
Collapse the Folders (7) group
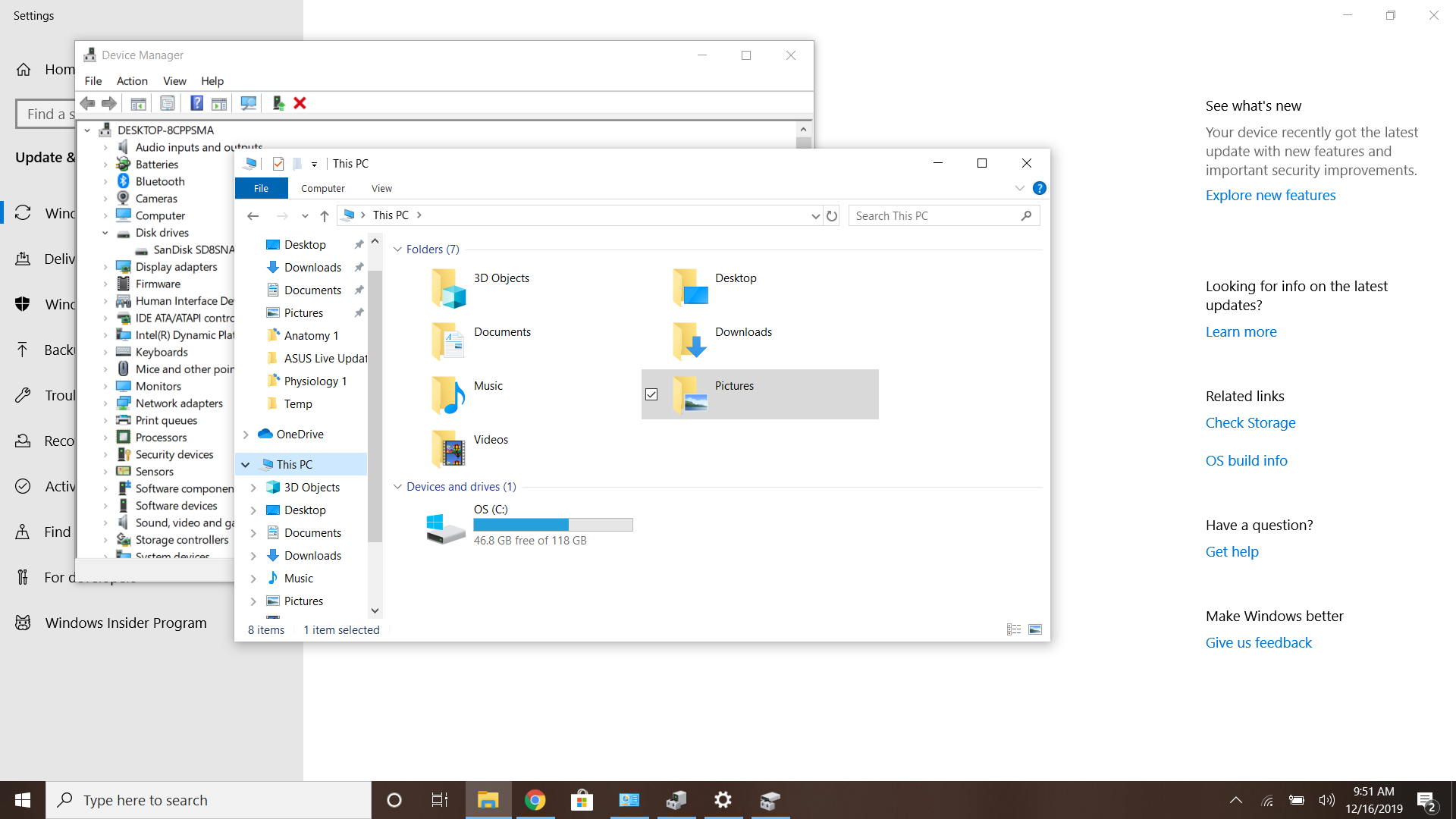tap(397, 249)
